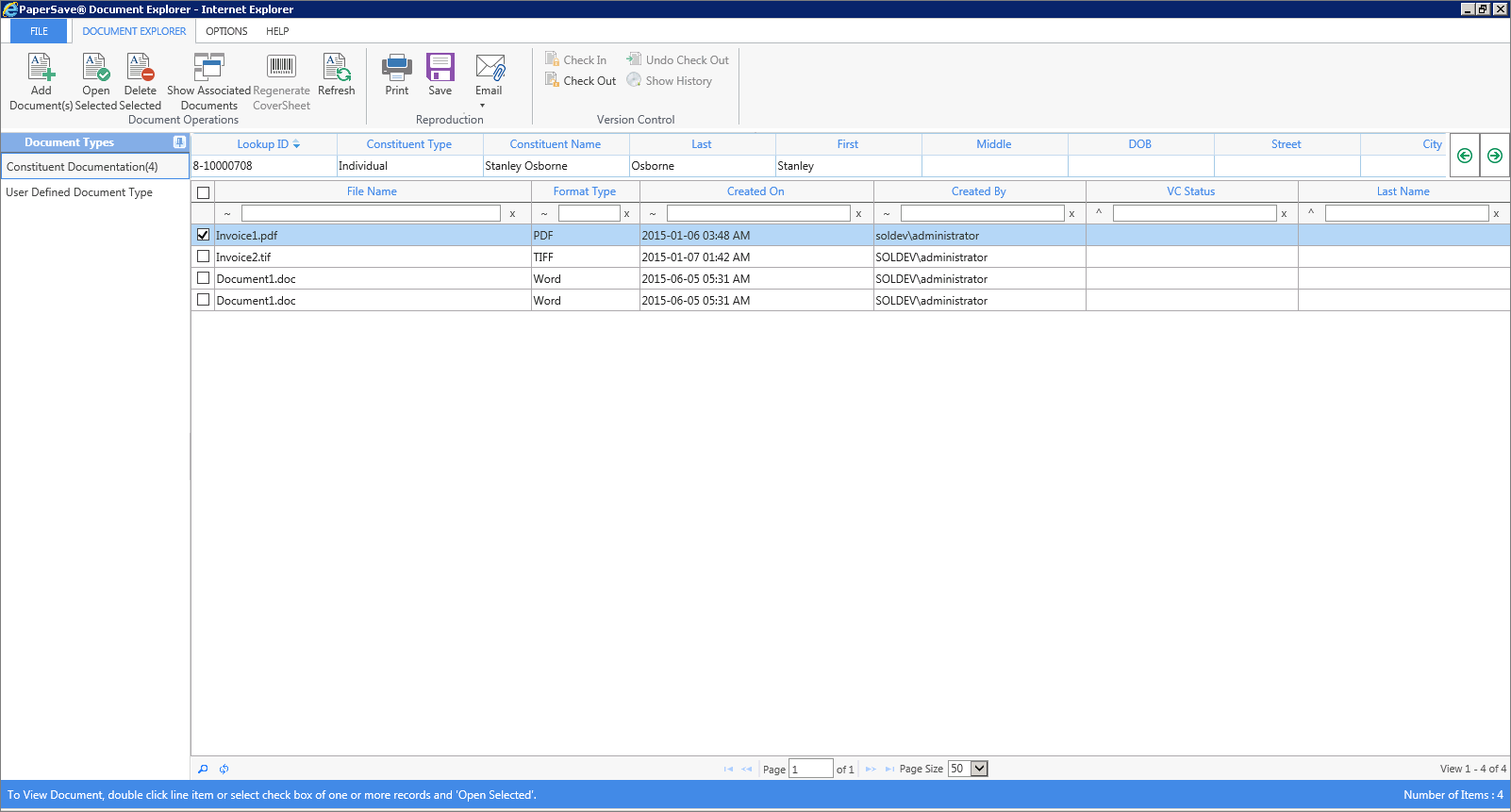This screenshot has height=812, width=1511.
Task: Click the Add Document(s) icon
Action: click(41, 67)
